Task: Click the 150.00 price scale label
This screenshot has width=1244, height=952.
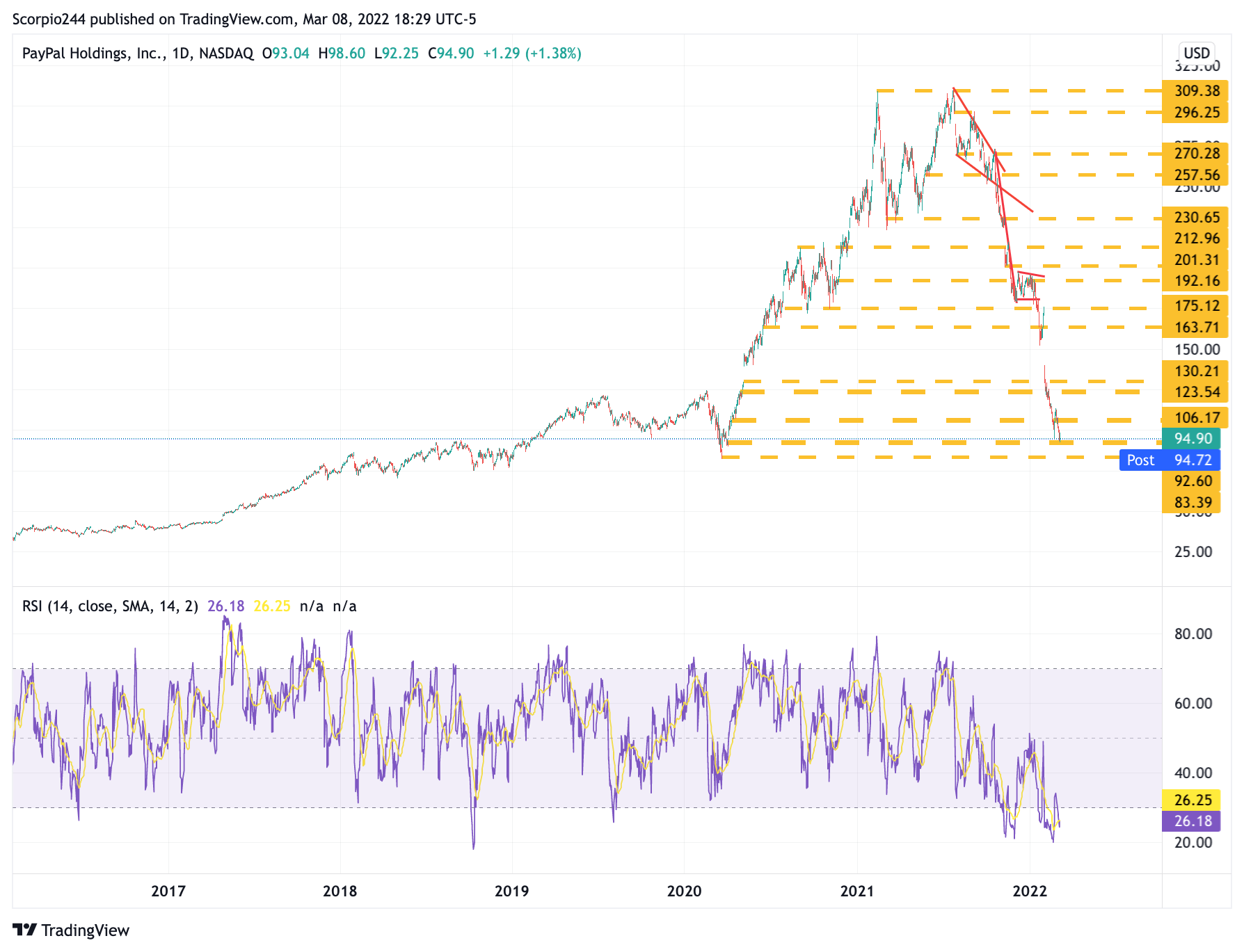Action: (x=1197, y=350)
